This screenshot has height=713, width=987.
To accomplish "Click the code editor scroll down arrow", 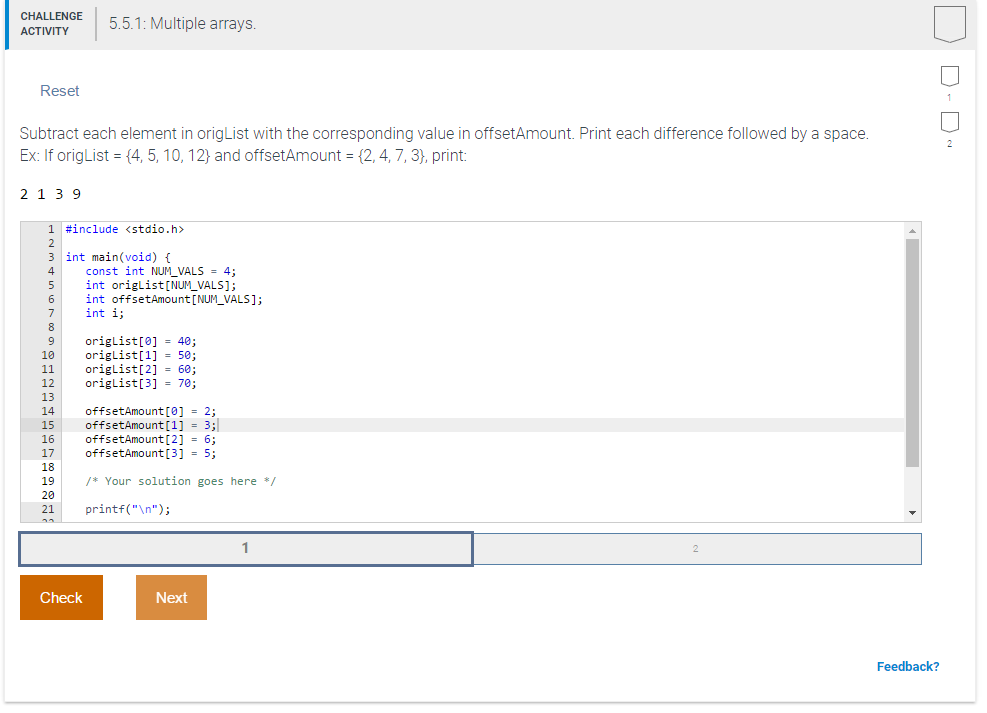I will point(912,513).
